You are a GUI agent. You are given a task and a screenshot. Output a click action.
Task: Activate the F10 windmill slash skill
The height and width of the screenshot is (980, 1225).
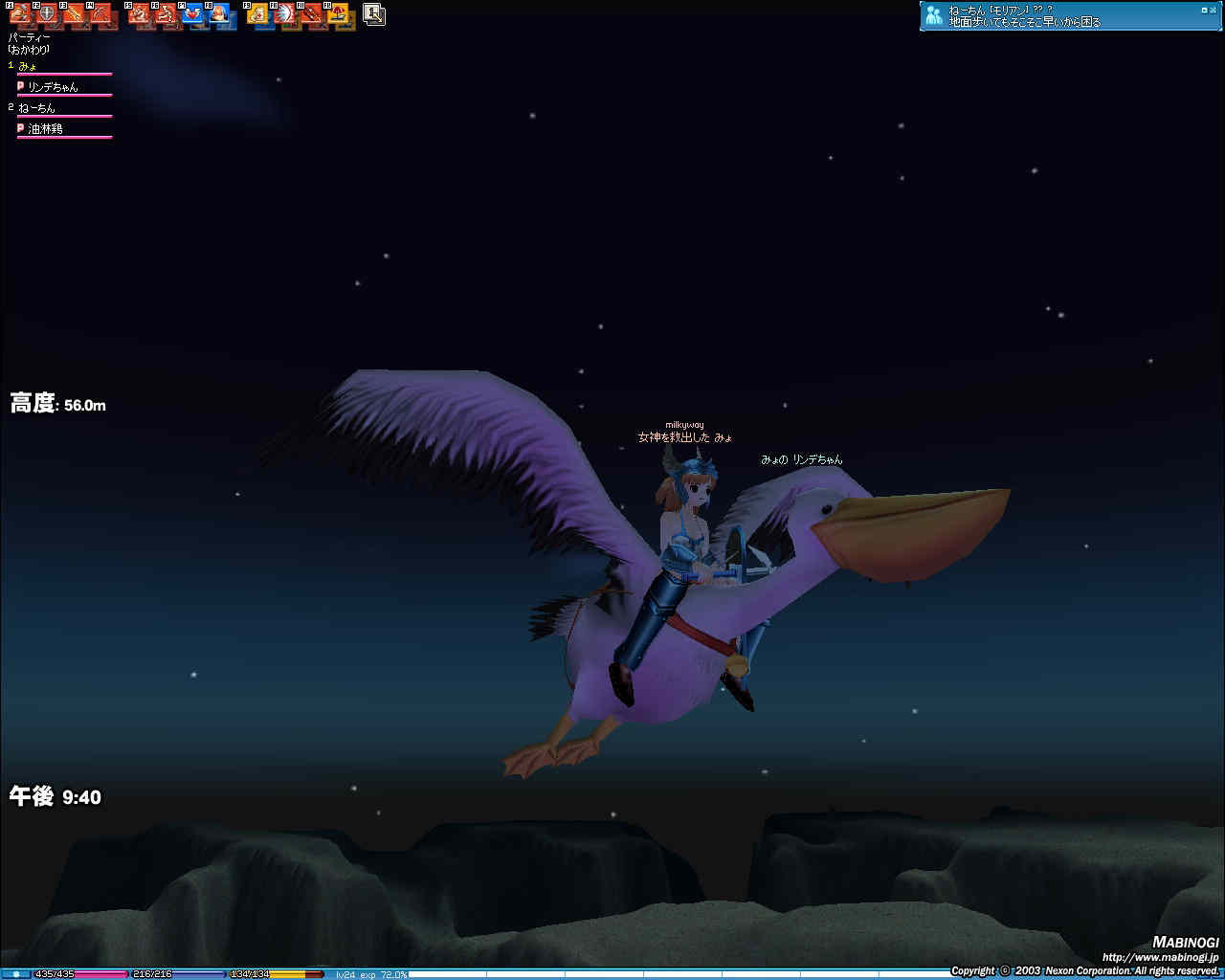[284, 15]
